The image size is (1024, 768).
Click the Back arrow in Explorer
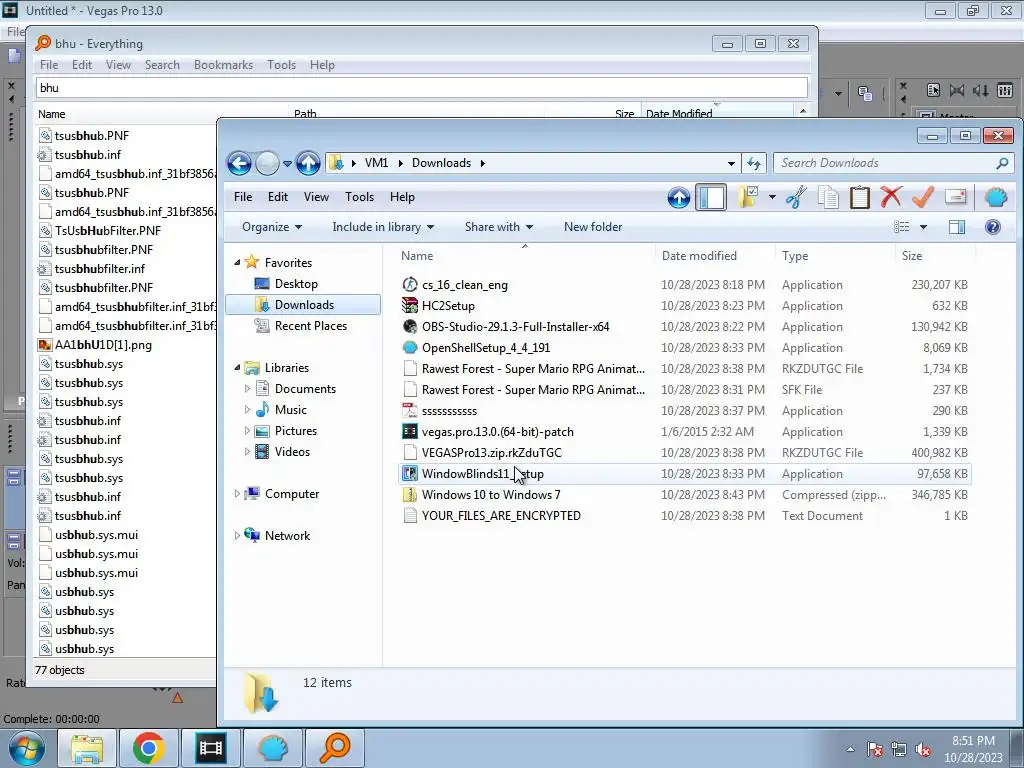[x=239, y=163]
